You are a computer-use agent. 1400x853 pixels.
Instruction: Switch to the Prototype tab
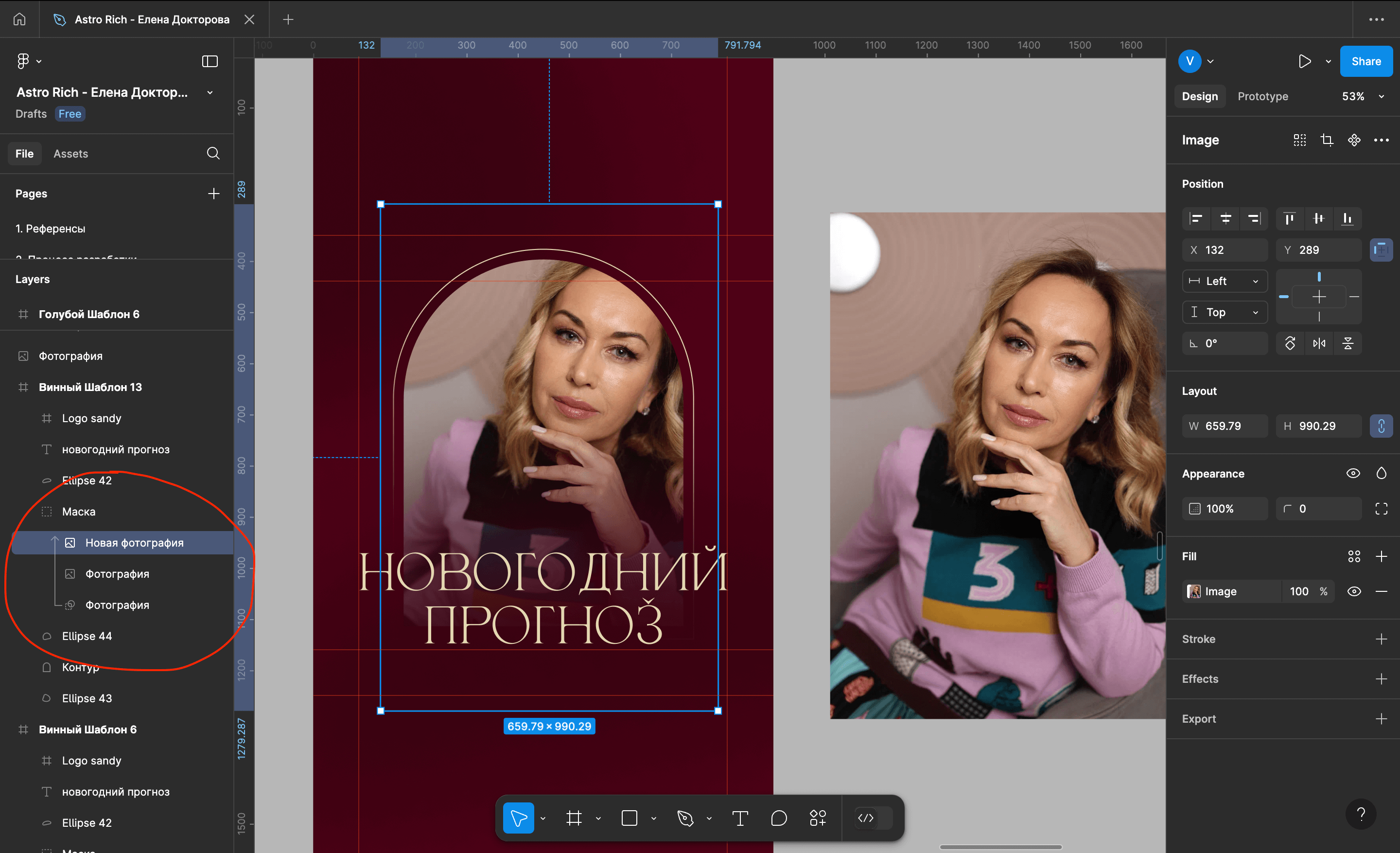pyautogui.click(x=1262, y=96)
